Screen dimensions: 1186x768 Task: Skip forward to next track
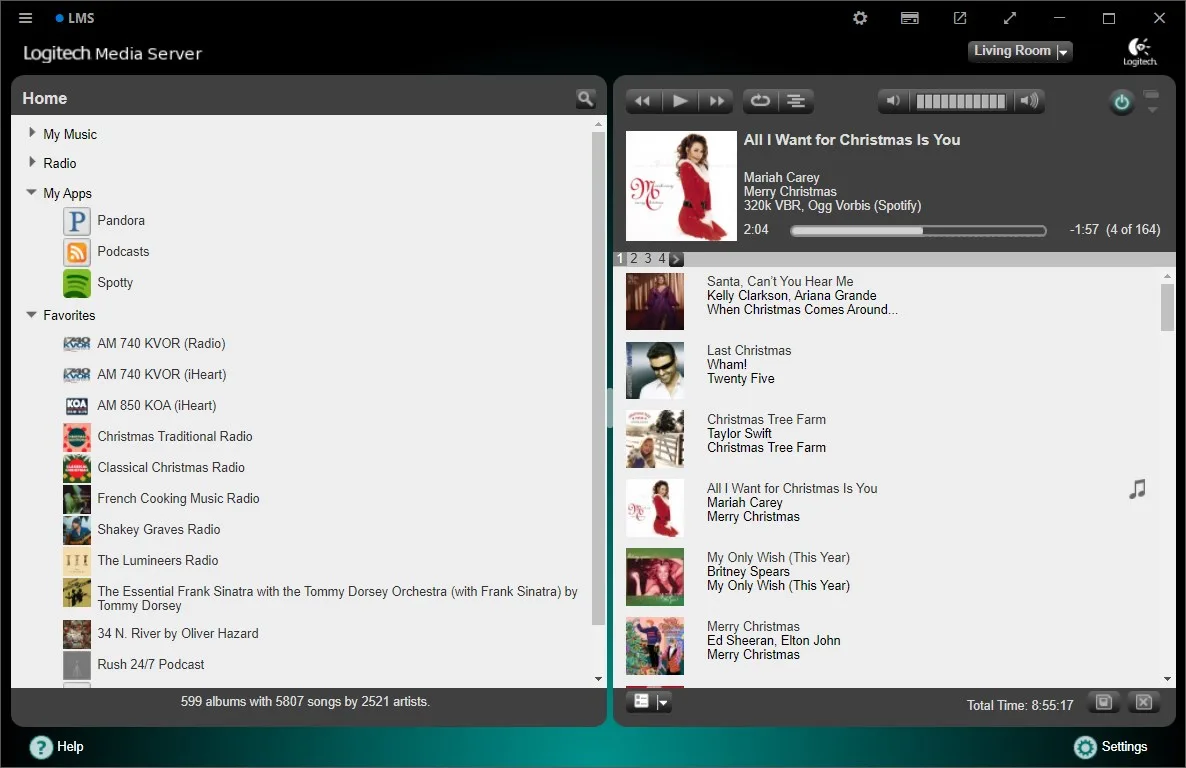click(x=716, y=101)
